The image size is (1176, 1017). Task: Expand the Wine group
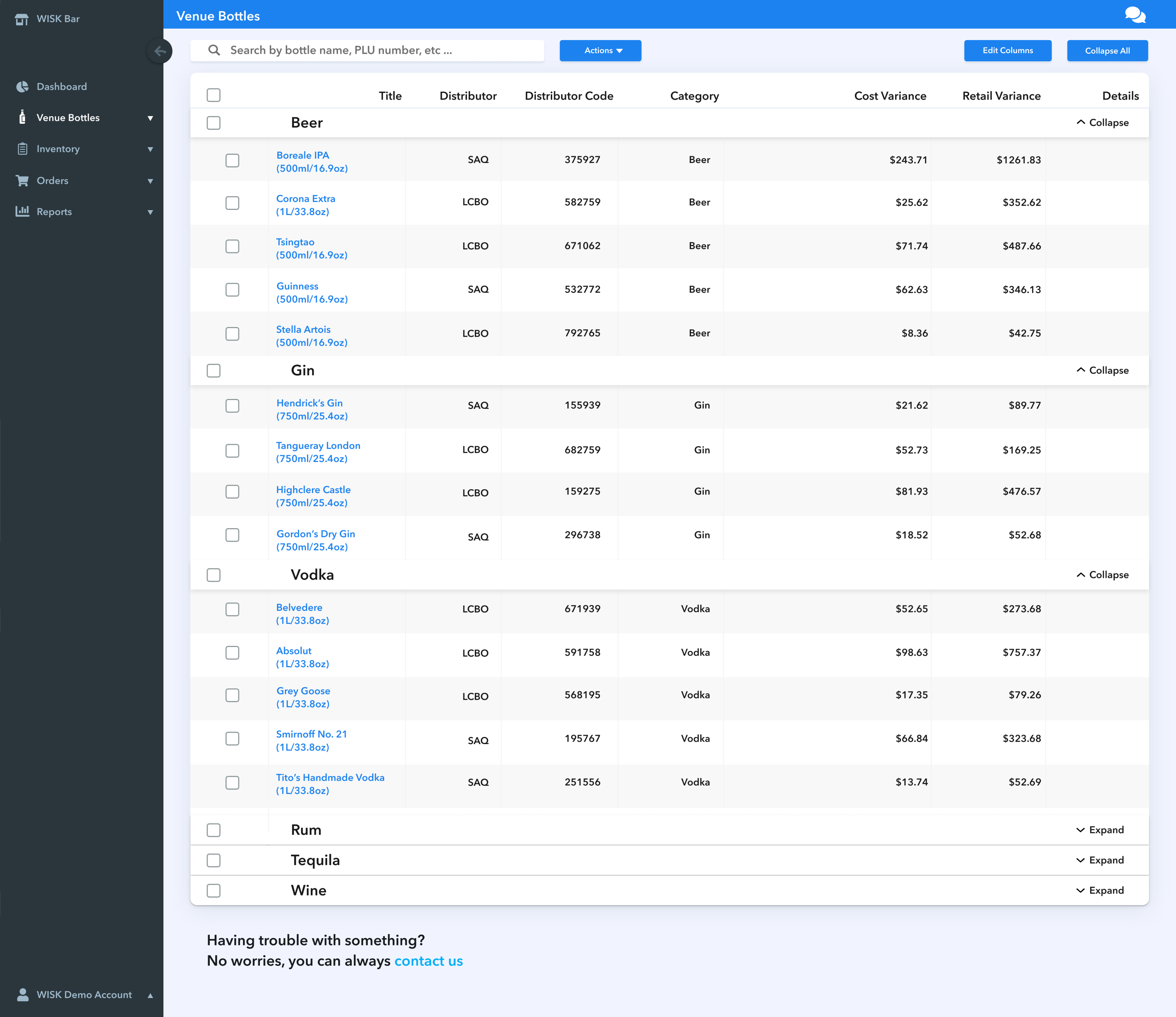[x=1100, y=890]
